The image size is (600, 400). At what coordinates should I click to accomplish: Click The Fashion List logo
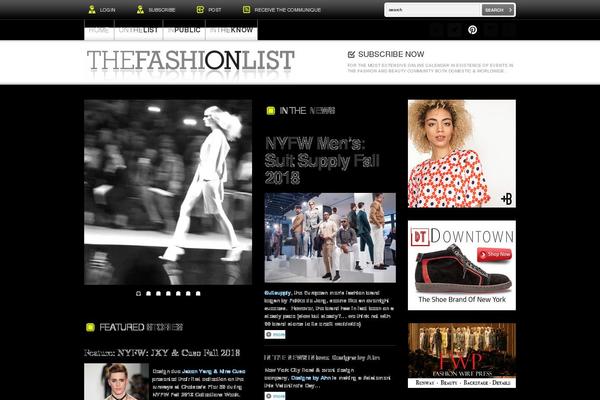(191, 61)
